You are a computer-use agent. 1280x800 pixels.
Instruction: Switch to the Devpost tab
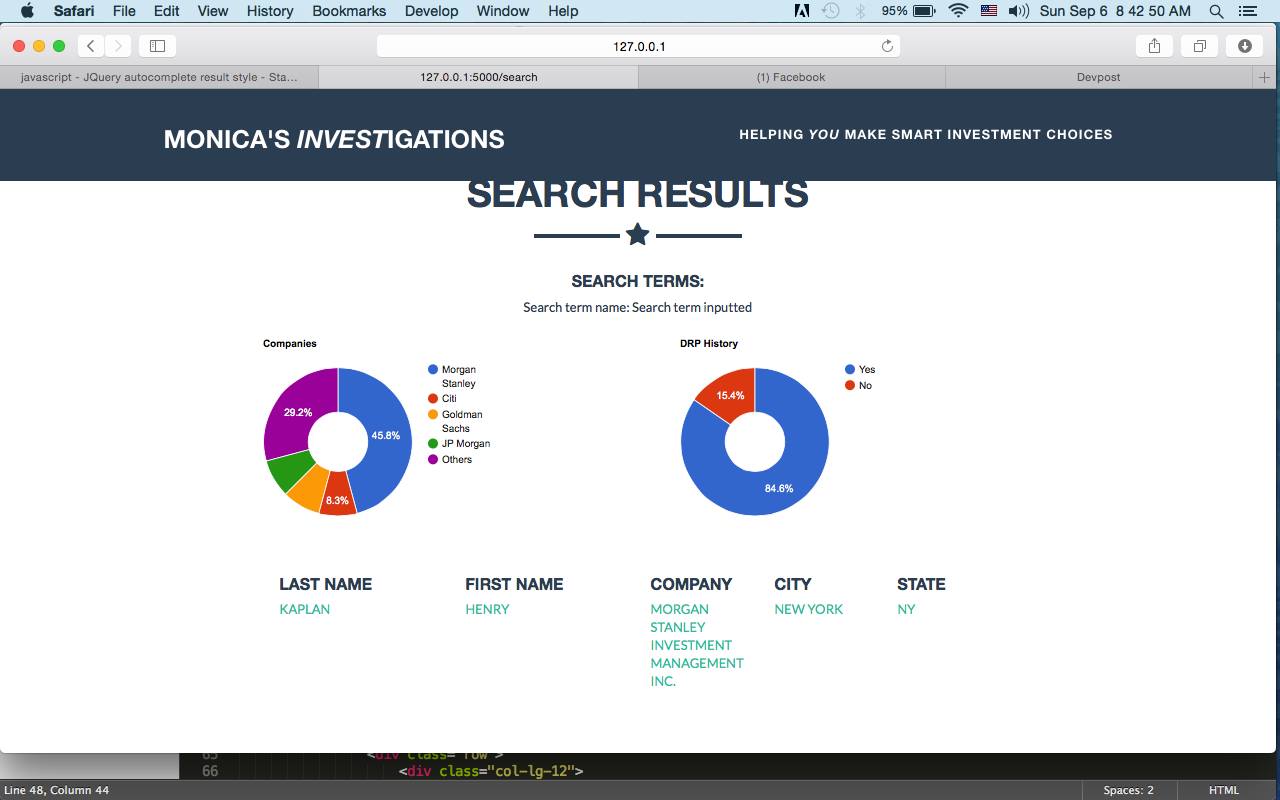tap(1098, 77)
